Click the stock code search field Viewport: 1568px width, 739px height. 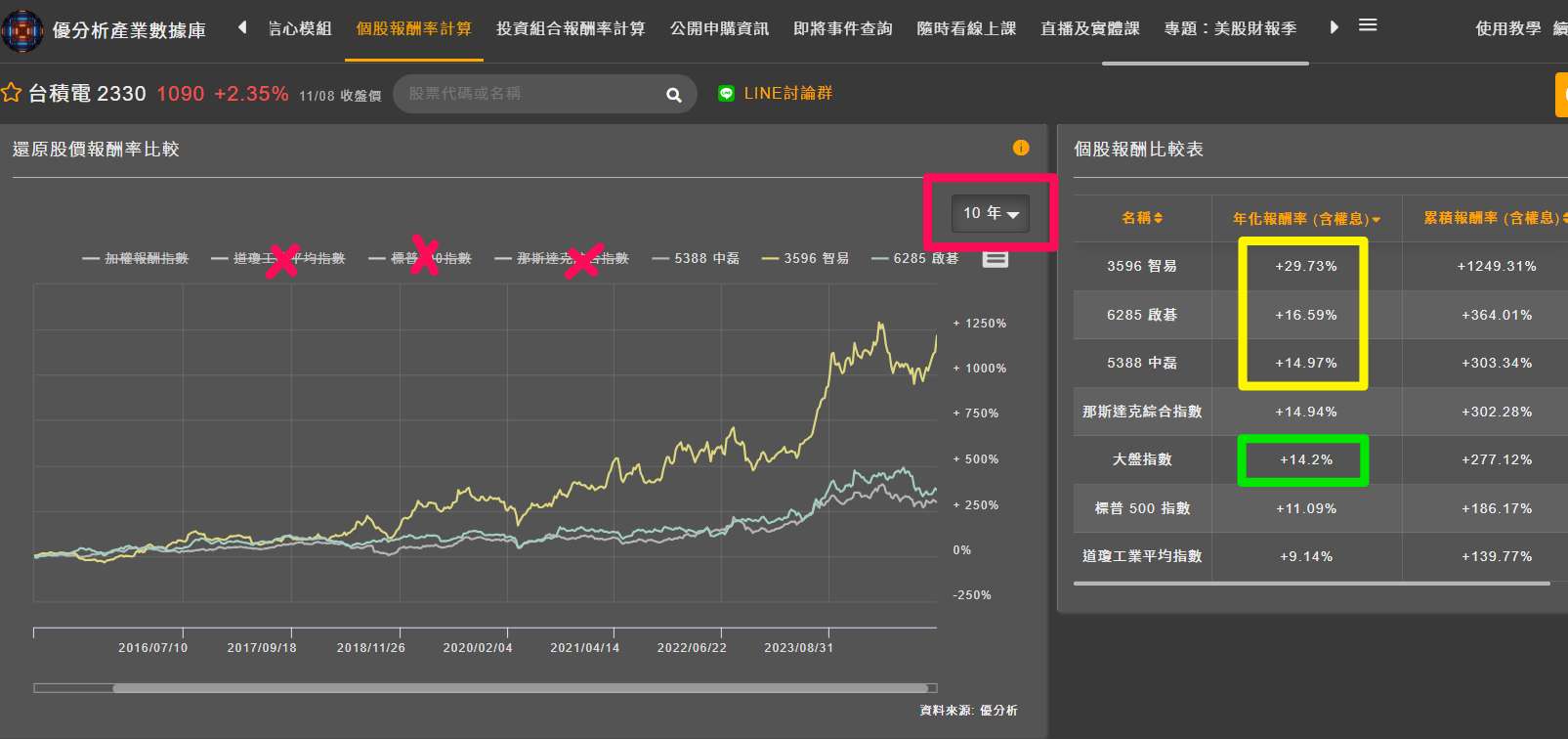(x=532, y=94)
